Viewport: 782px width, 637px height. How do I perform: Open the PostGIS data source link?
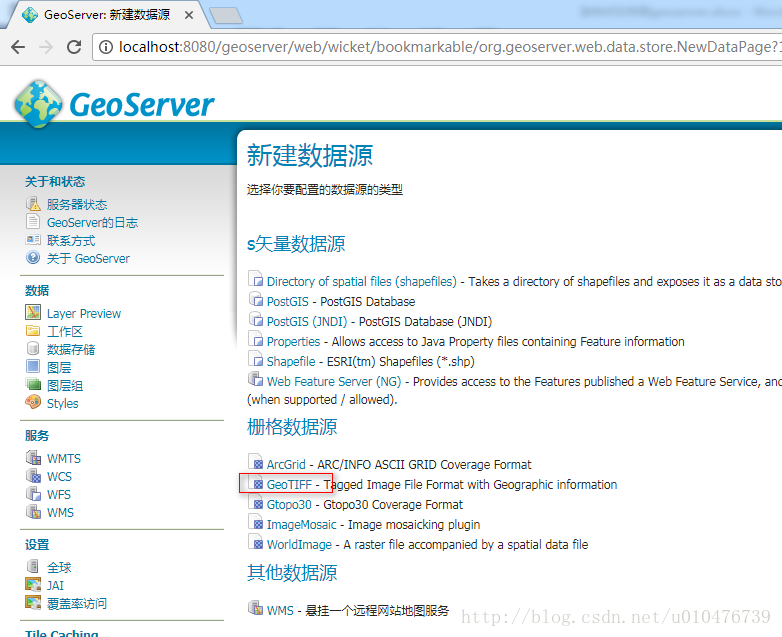[288, 302]
